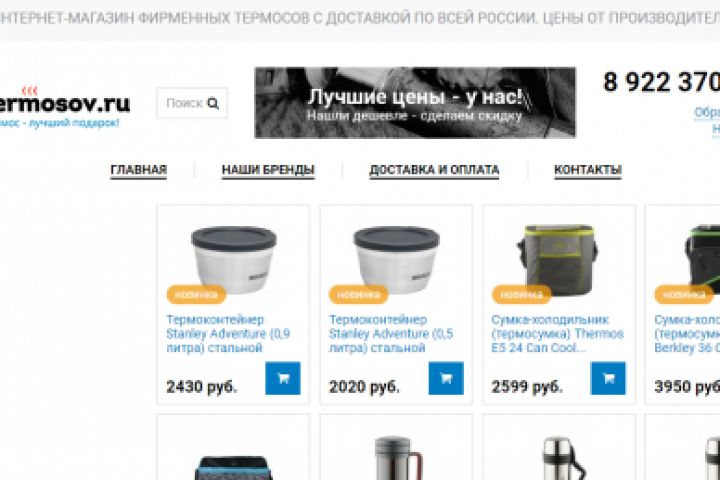Click the termosov.ru site logo

pos(64,104)
